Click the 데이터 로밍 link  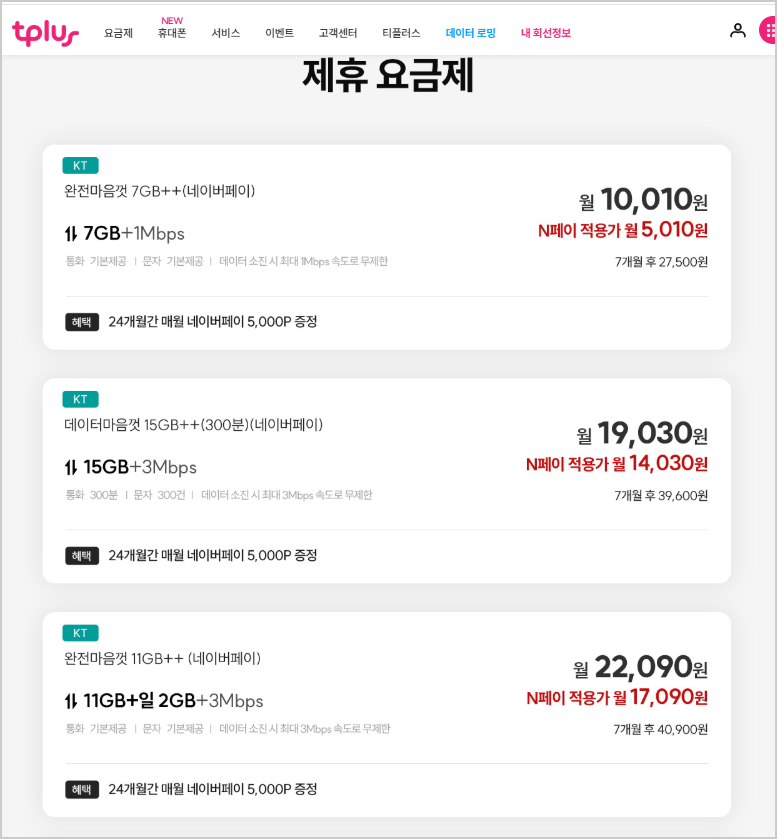[470, 33]
